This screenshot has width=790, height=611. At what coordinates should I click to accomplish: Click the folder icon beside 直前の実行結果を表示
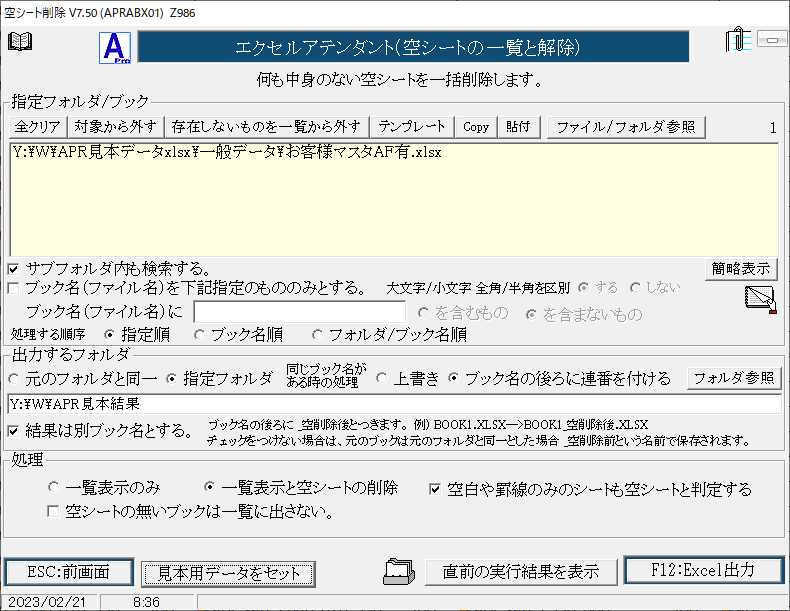tap(399, 570)
